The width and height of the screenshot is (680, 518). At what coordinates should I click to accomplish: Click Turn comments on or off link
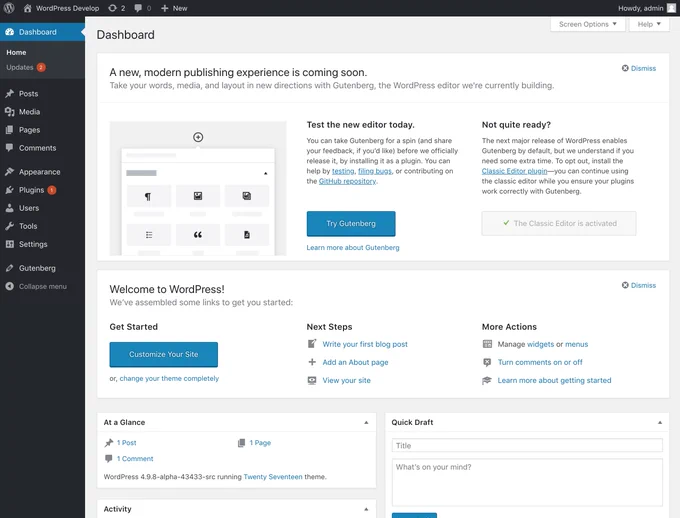540,362
